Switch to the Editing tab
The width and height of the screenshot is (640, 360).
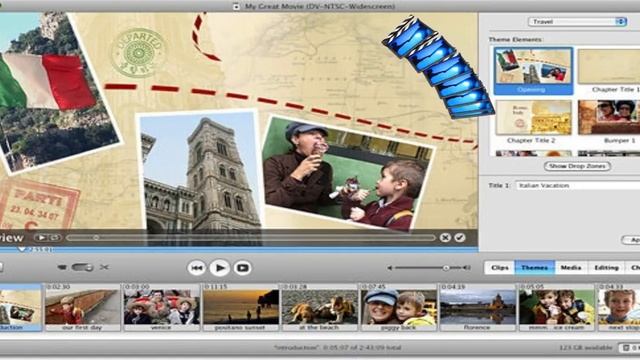click(606, 268)
